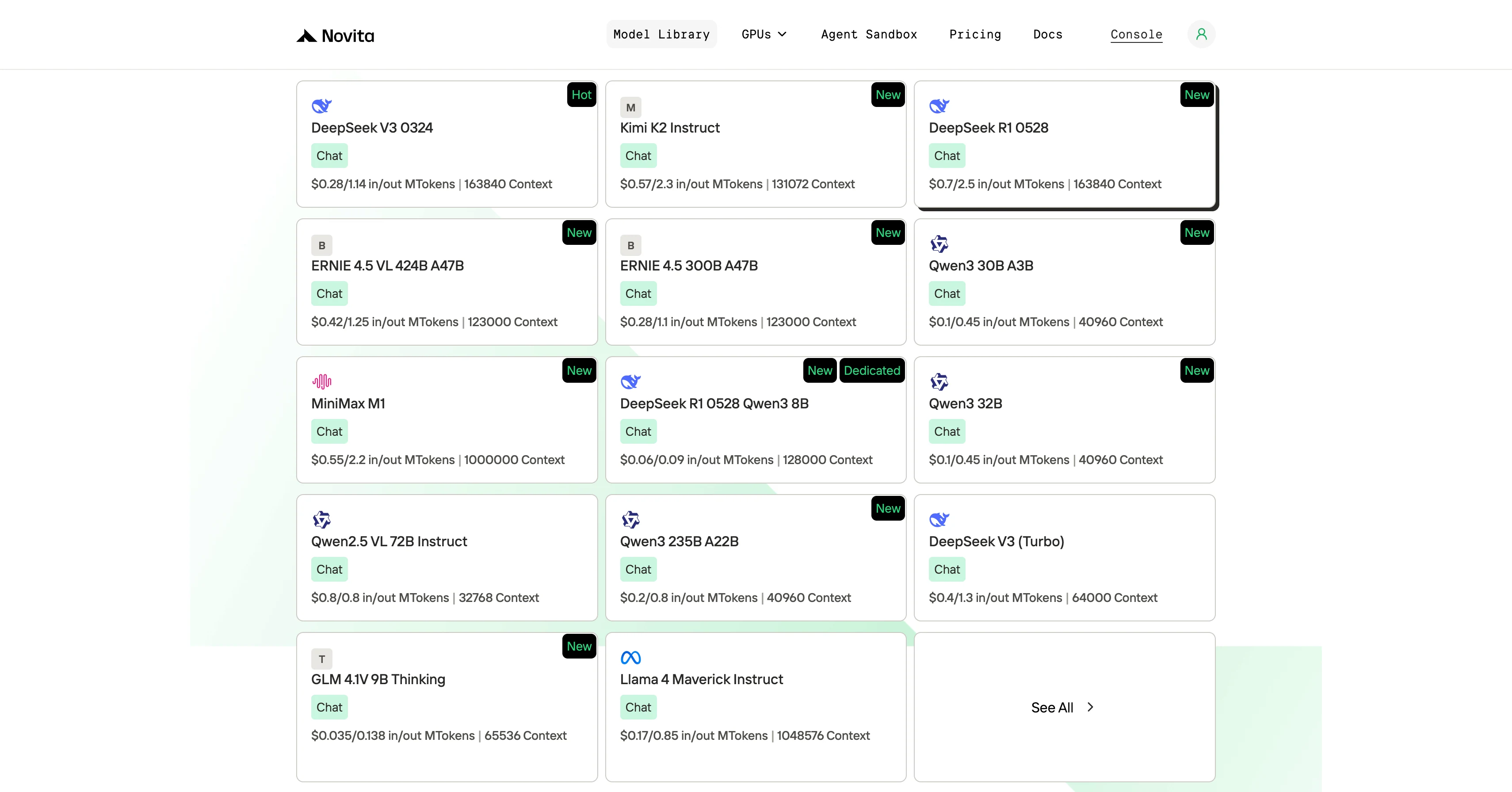
Task: Open the Qwen3 30B A3B model title
Action: click(981, 266)
